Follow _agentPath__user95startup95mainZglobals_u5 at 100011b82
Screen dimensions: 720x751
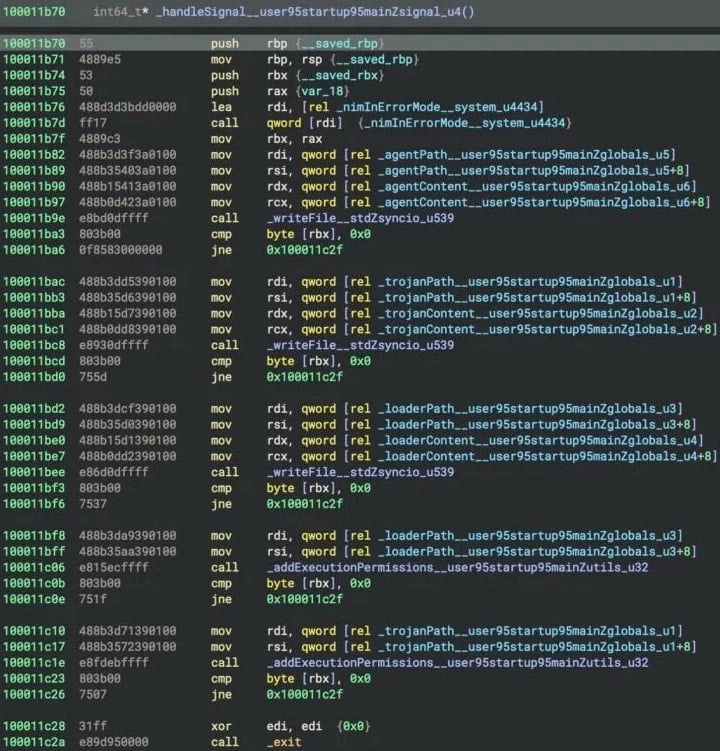point(524,155)
